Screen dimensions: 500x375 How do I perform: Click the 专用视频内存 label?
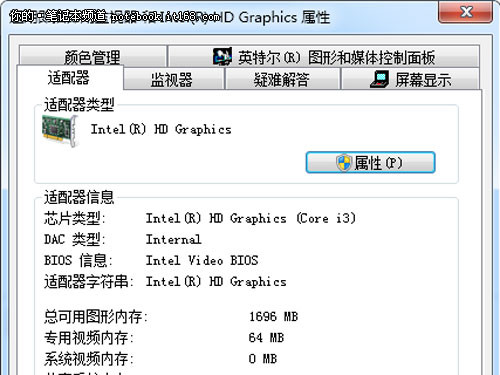[x=89, y=338]
